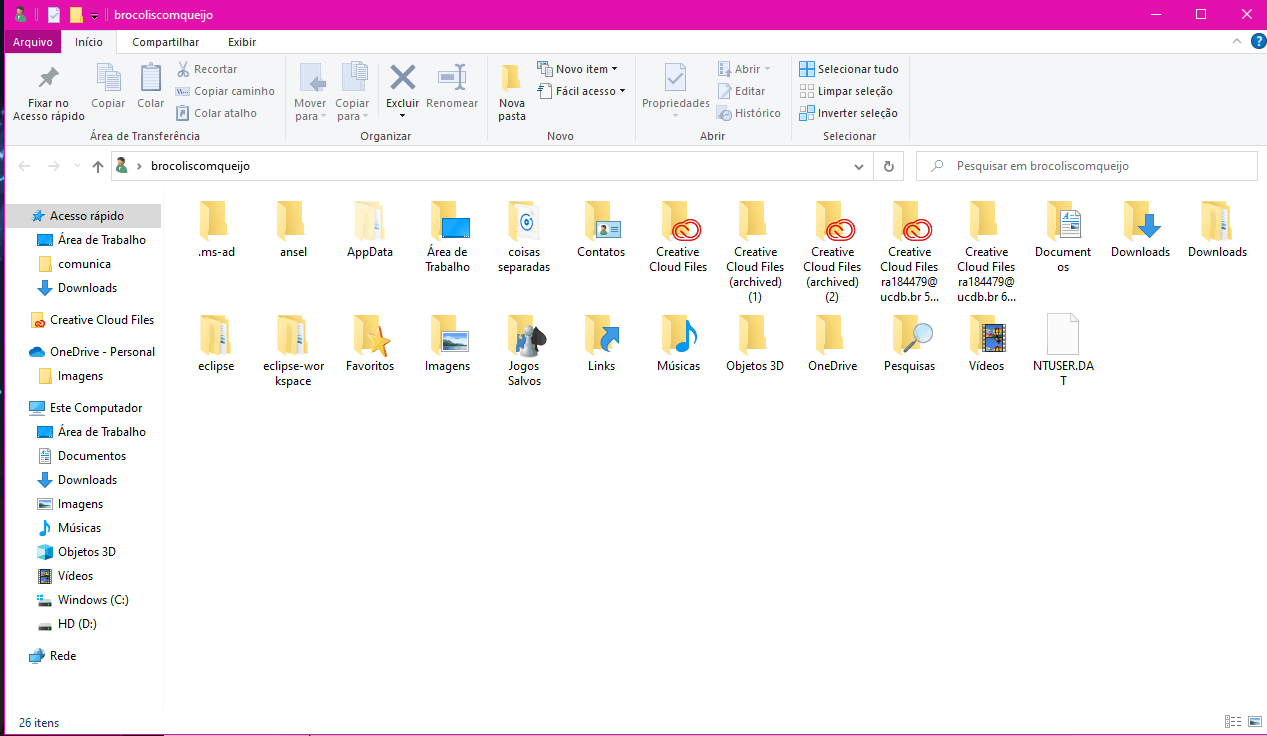This screenshot has height=736, width=1267.
Task: Click Recortar scissors in ribbon
Action: (x=207, y=69)
